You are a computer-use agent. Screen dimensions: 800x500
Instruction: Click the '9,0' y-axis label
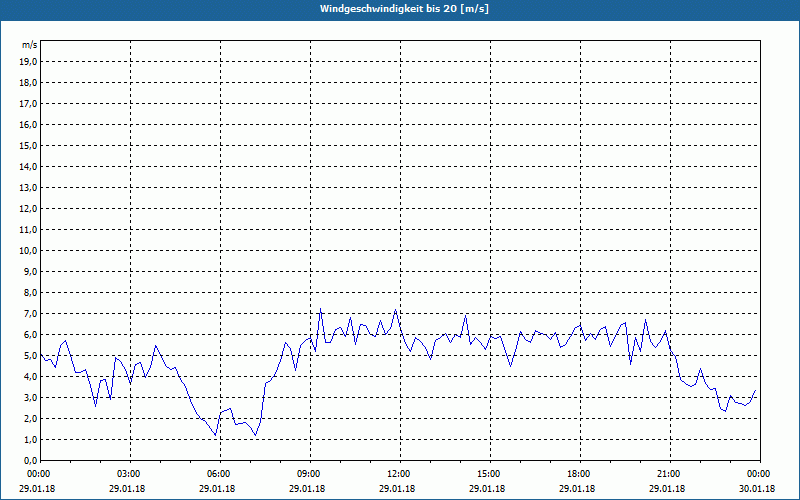[31, 271]
